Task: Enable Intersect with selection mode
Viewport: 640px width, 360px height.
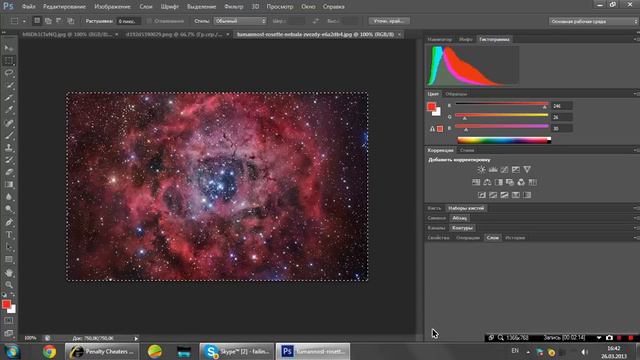Action: click(71, 21)
